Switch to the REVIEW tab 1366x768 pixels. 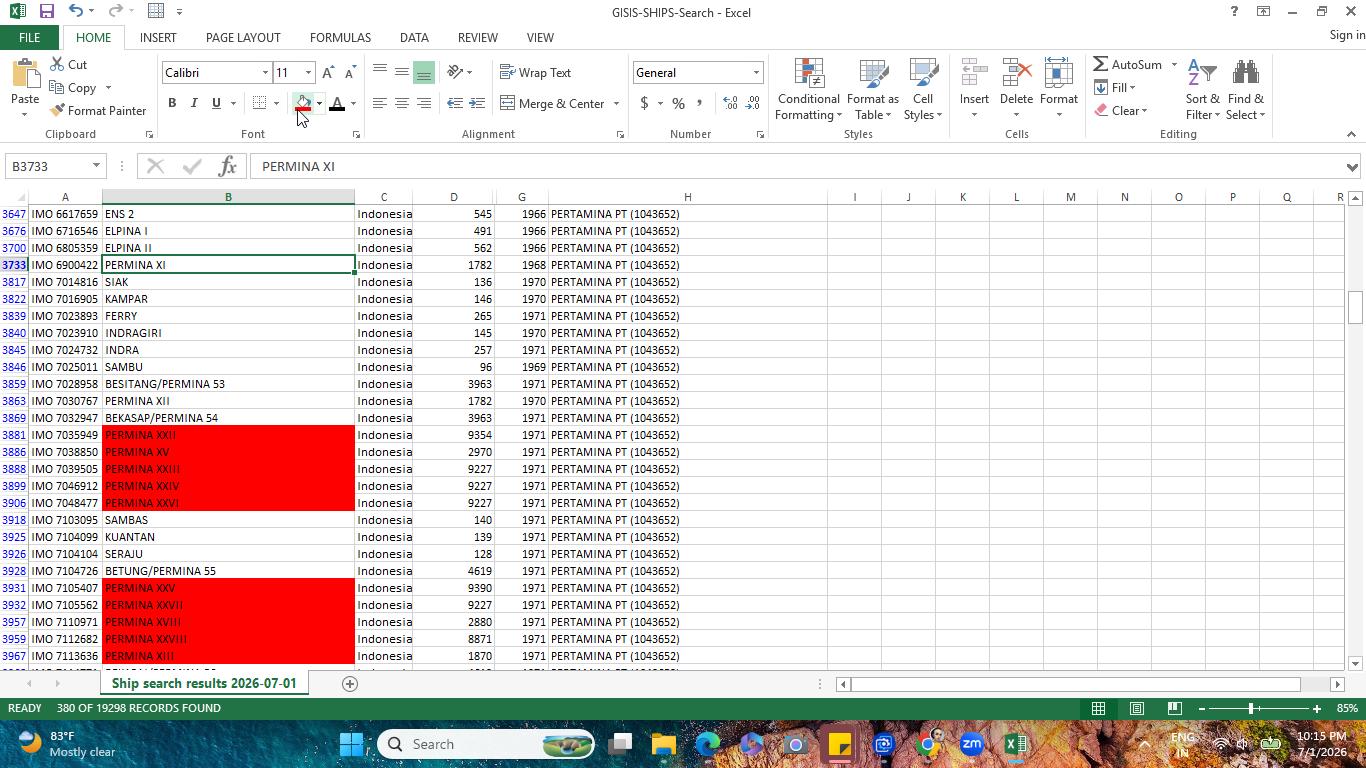coord(477,37)
